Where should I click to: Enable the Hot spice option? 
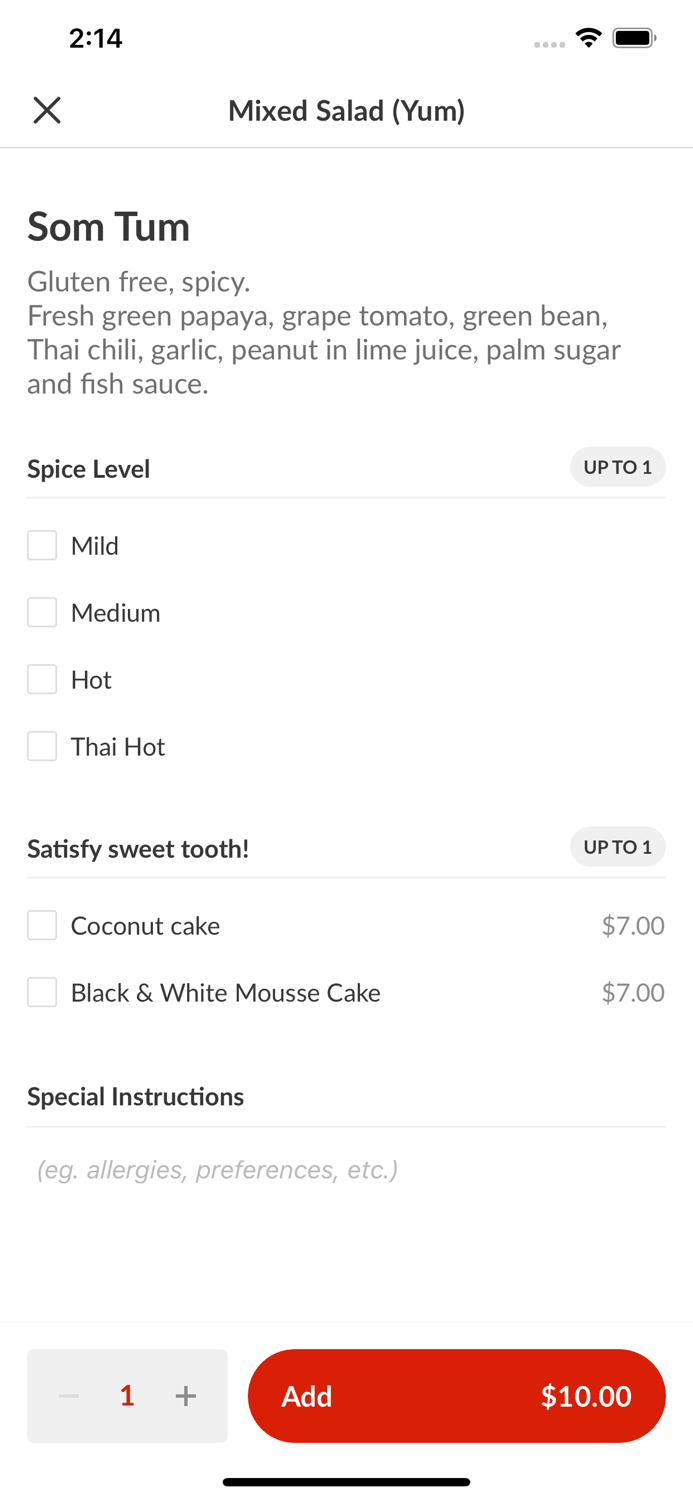41,679
